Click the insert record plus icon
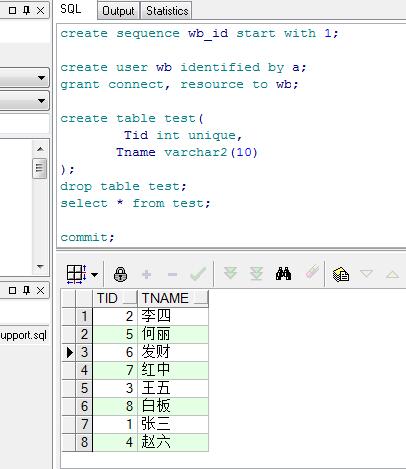Screen dimensions: 406x469 146,275
